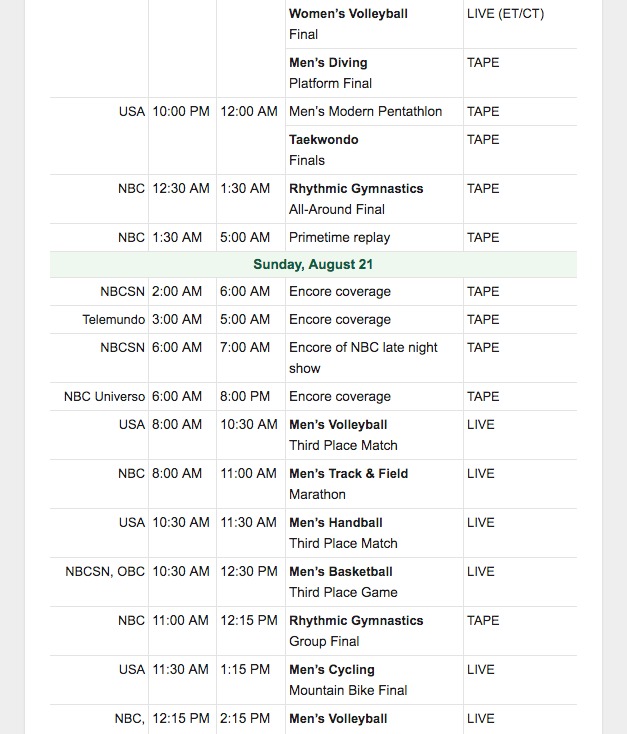The width and height of the screenshot is (627, 734).
Task: Open the Rhythmic Gymnastics All-Around Final entry
Action: click(x=356, y=199)
